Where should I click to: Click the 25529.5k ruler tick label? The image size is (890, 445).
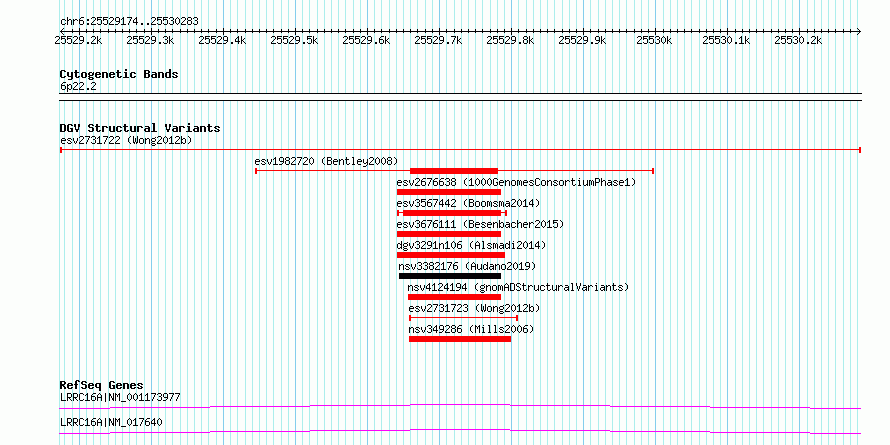(295, 40)
